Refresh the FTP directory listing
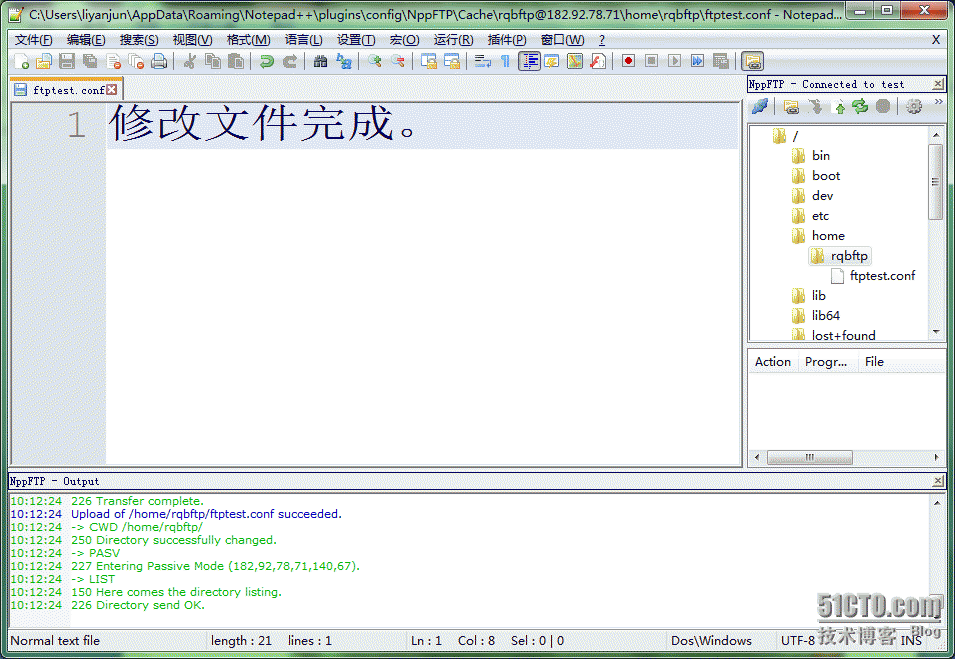 click(860, 107)
